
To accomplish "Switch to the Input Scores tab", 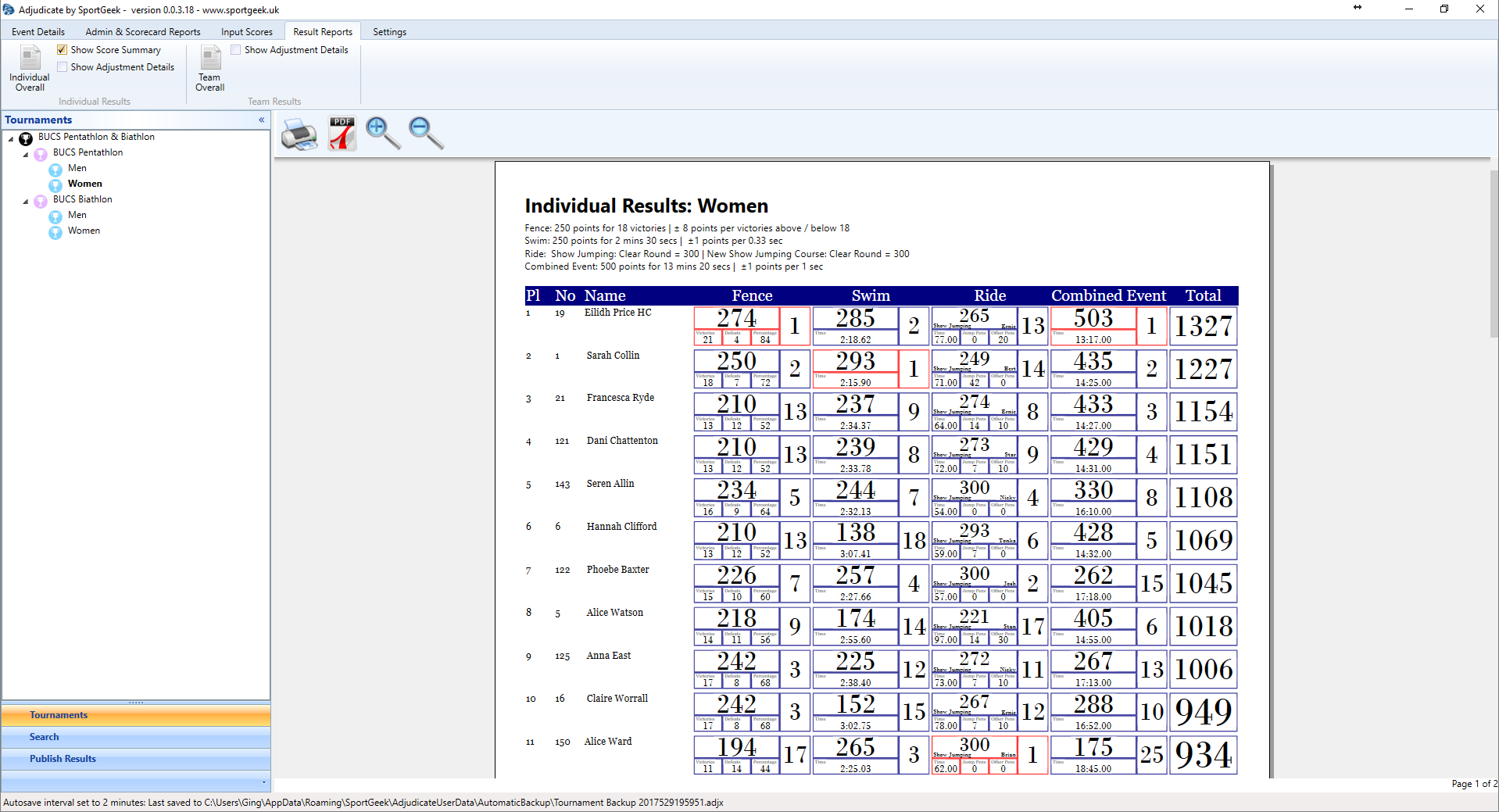I will (x=246, y=32).
